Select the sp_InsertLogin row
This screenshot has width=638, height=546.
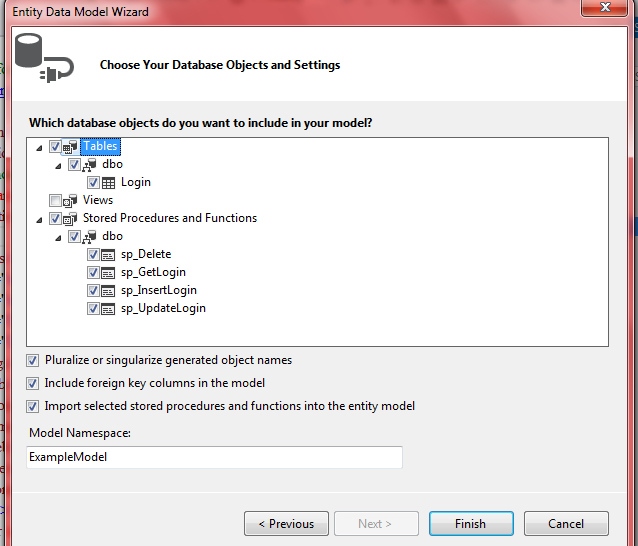159,290
